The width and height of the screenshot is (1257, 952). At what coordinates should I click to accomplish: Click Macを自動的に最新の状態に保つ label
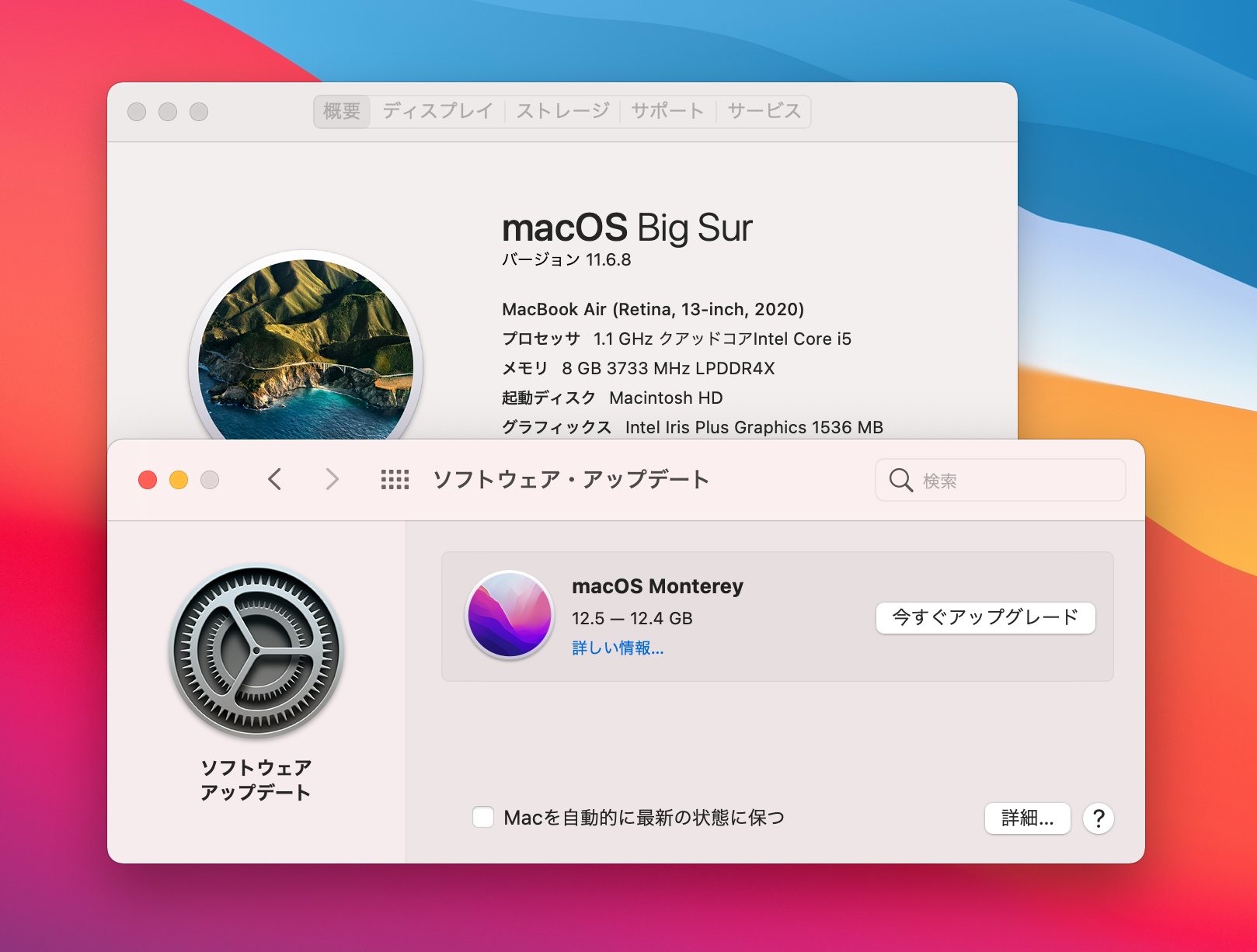(644, 818)
